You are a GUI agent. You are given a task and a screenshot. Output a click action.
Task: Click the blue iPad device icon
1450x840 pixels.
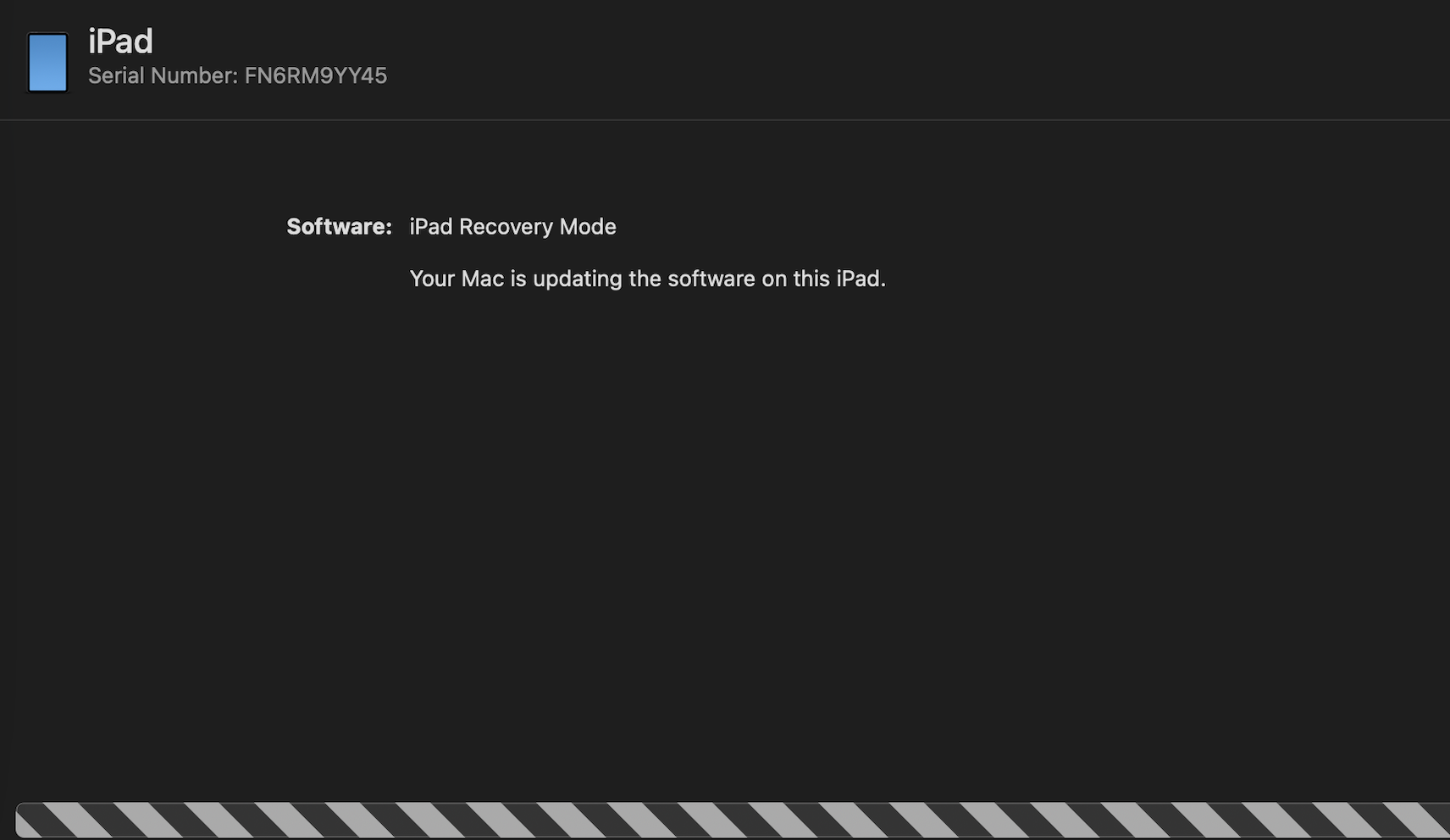tap(47, 62)
